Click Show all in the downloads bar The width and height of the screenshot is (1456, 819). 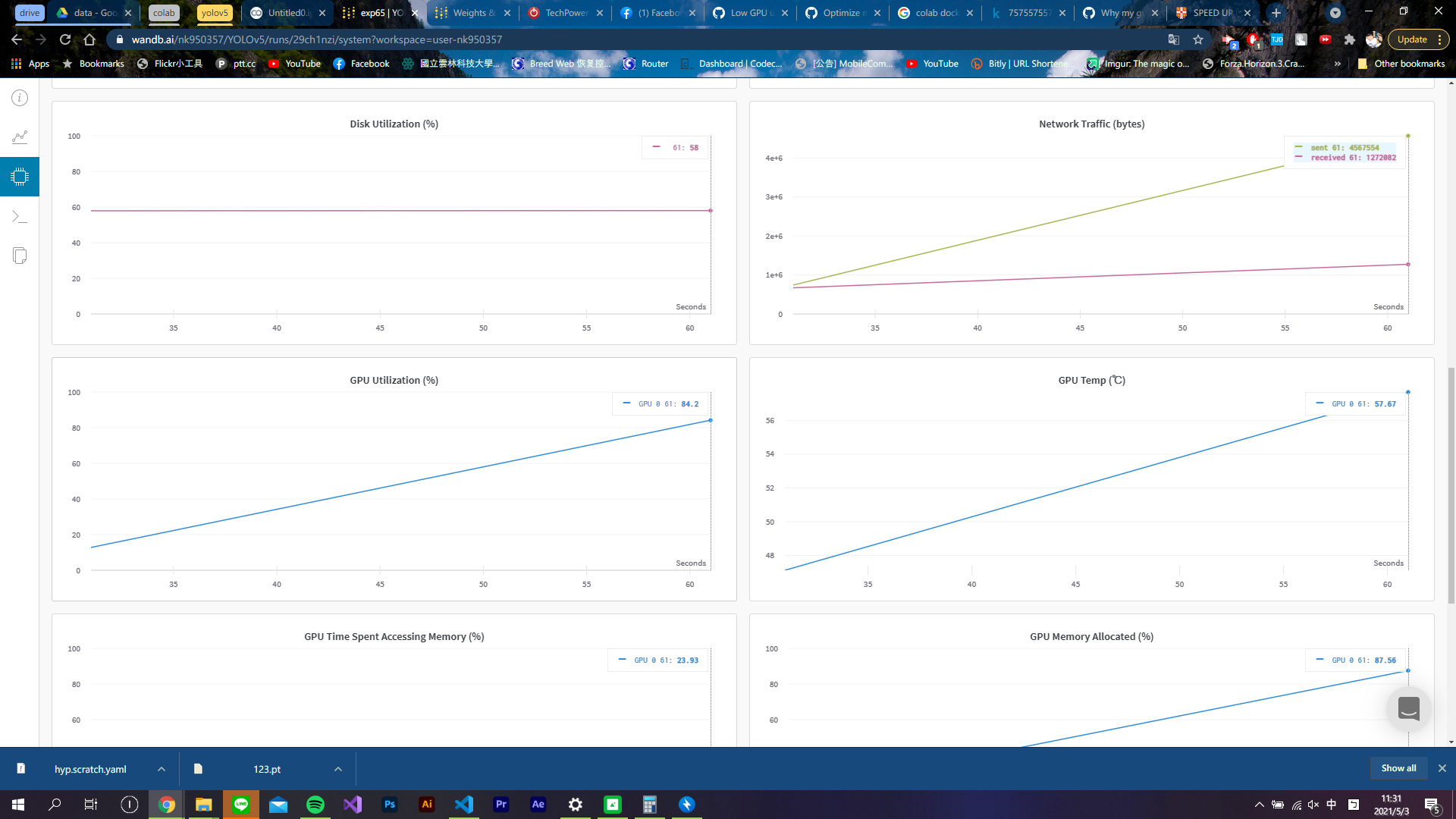pyautogui.click(x=1398, y=767)
